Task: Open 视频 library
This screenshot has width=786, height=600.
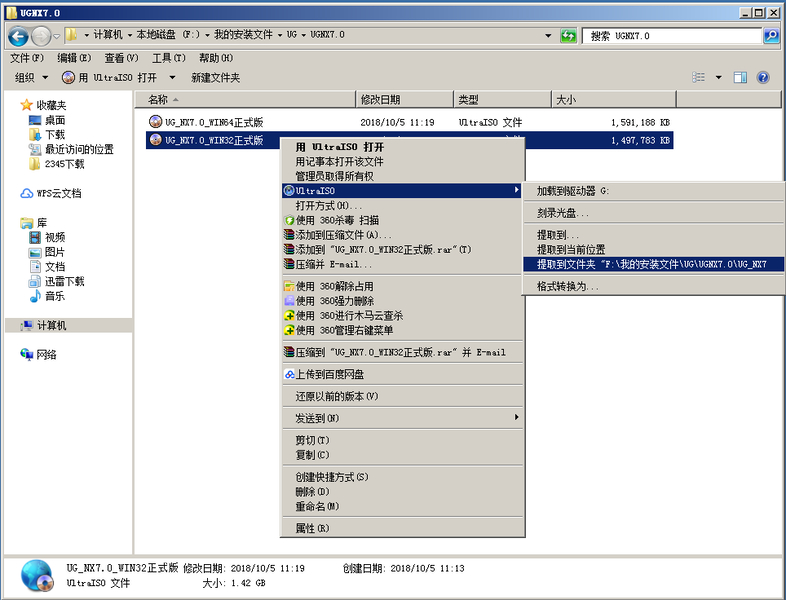Action: 47,237
